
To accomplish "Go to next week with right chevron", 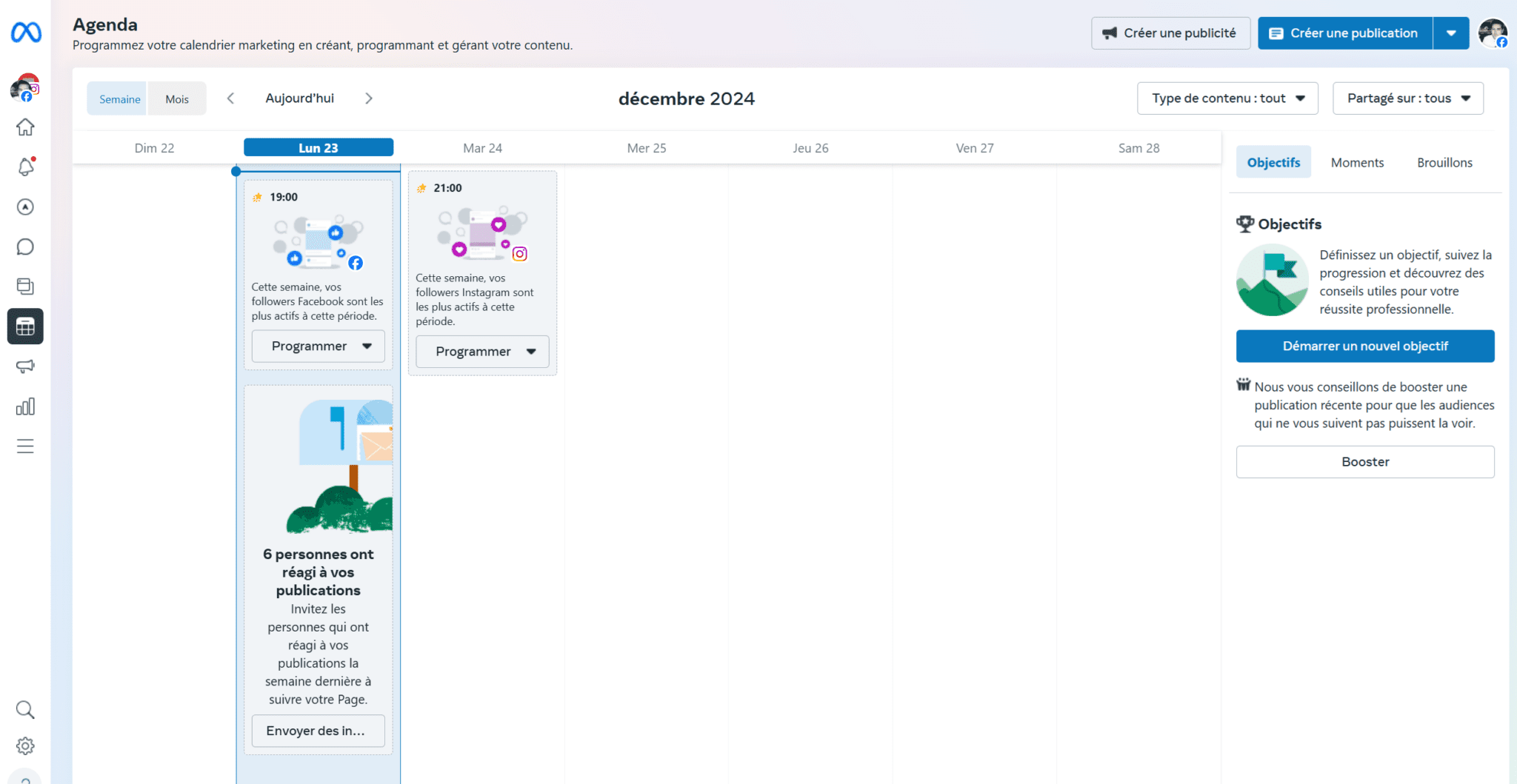I will (369, 98).
